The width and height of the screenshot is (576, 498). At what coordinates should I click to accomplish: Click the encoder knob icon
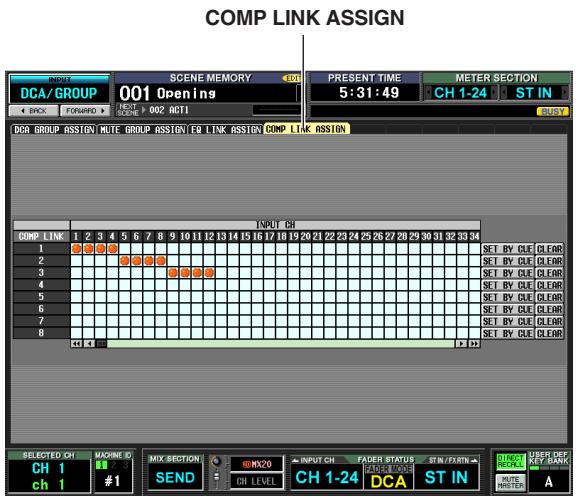click(x=217, y=461)
